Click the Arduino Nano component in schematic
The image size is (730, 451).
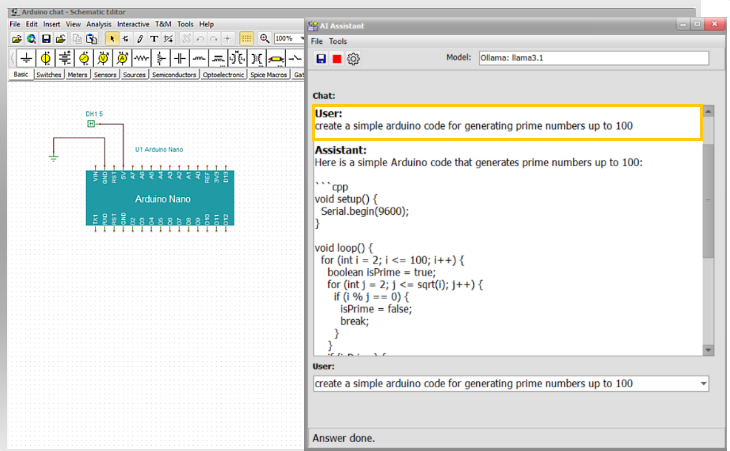(x=162, y=200)
